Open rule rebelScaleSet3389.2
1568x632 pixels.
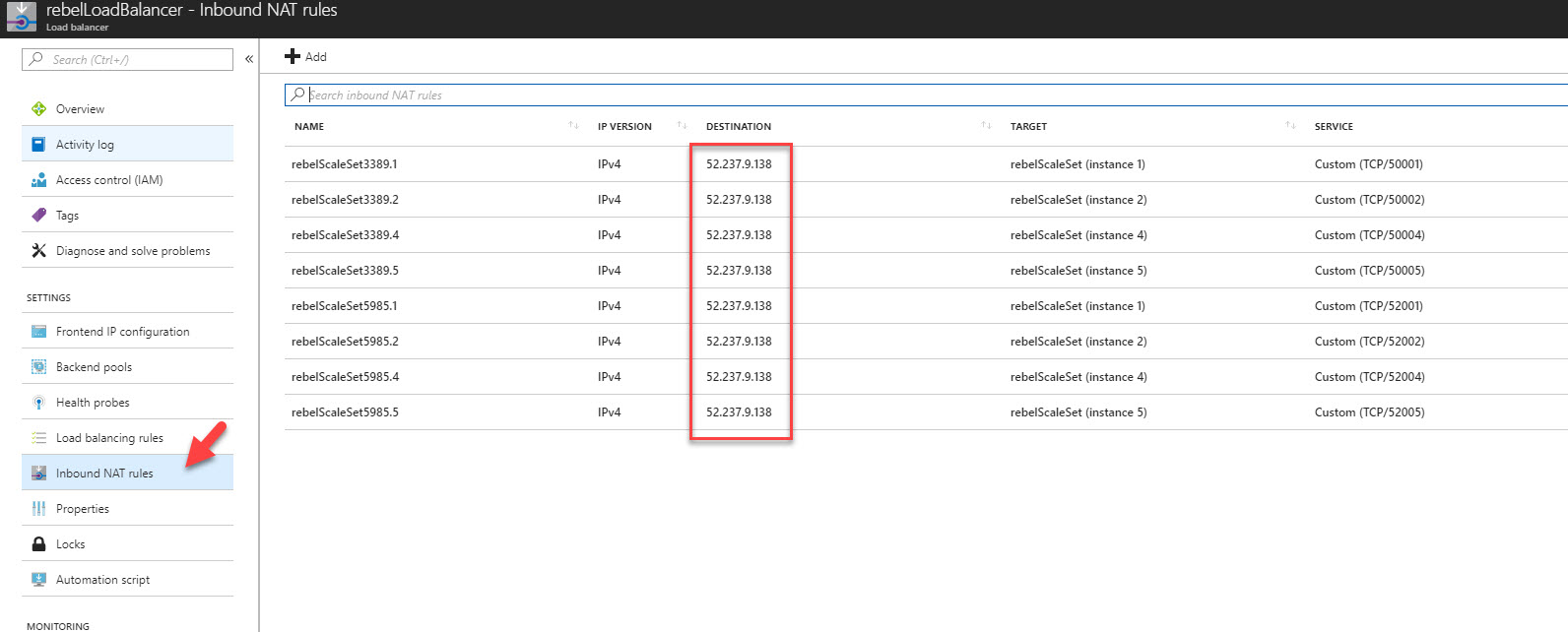[x=345, y=200]
